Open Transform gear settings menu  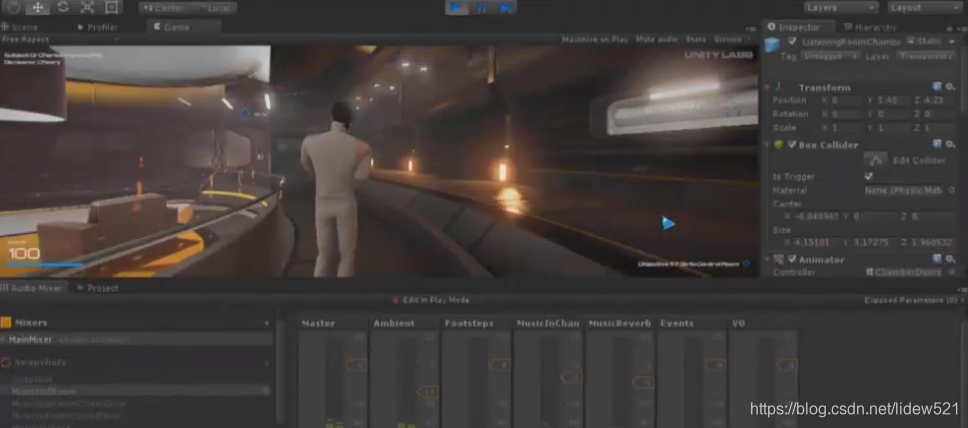point(951,87)
